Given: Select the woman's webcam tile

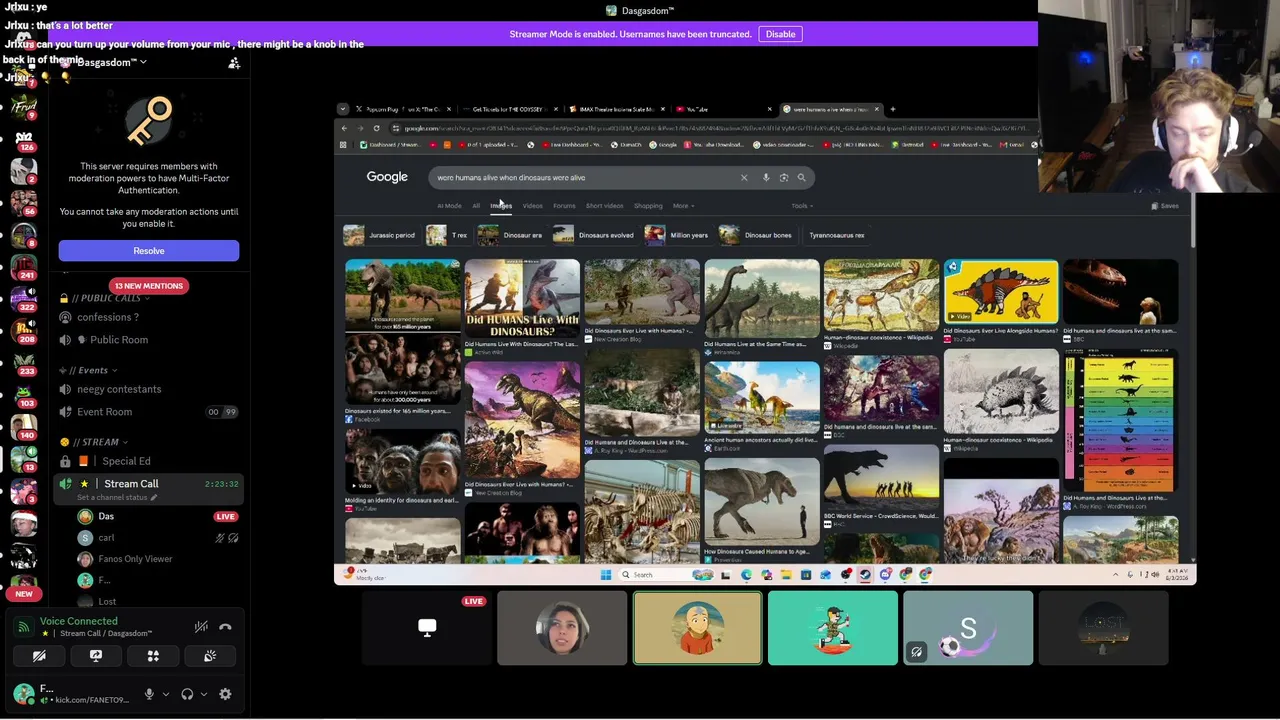Looking at the screenshot, I should click(562, 628).
